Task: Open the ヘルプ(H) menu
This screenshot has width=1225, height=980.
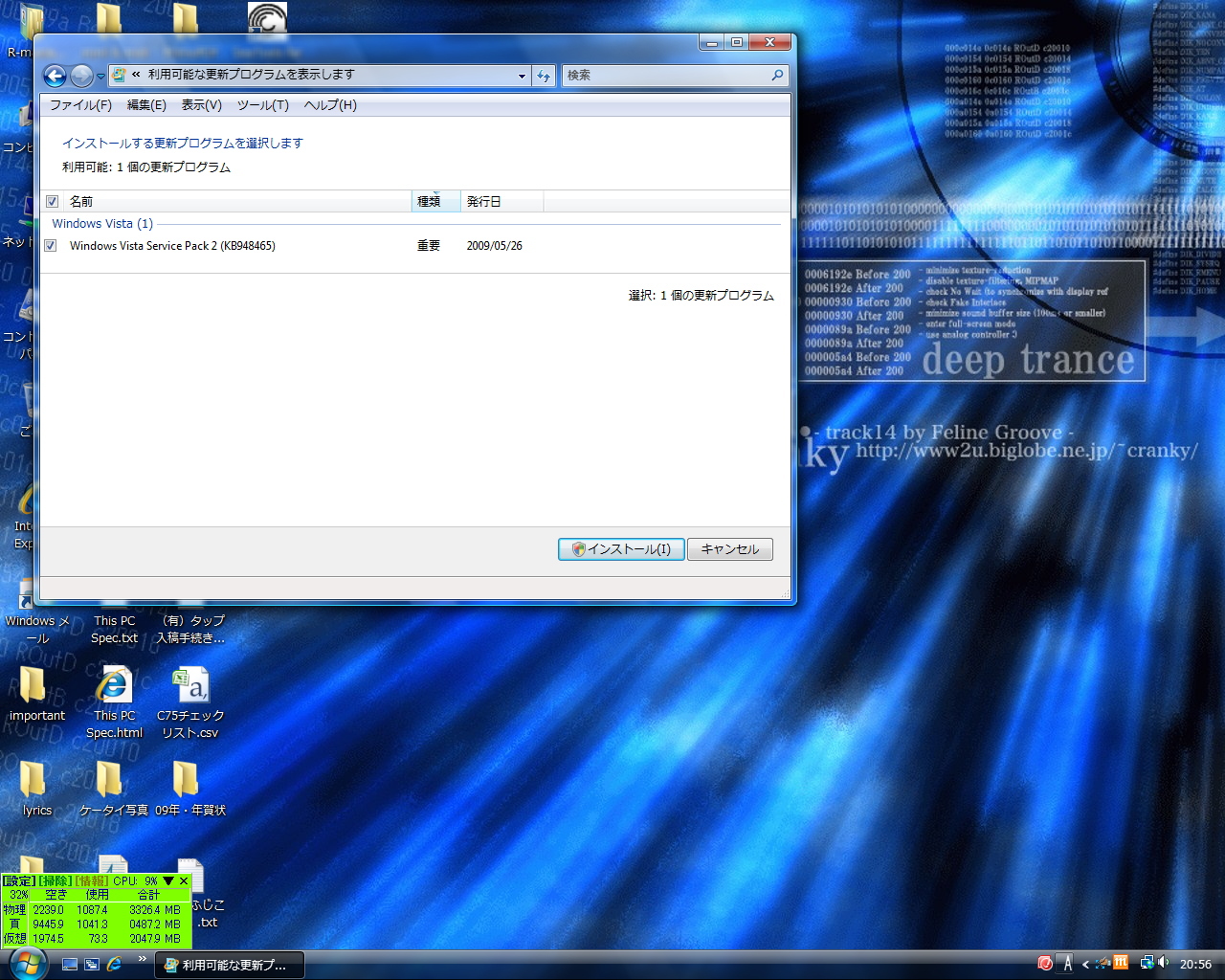Action: [330, 105]
